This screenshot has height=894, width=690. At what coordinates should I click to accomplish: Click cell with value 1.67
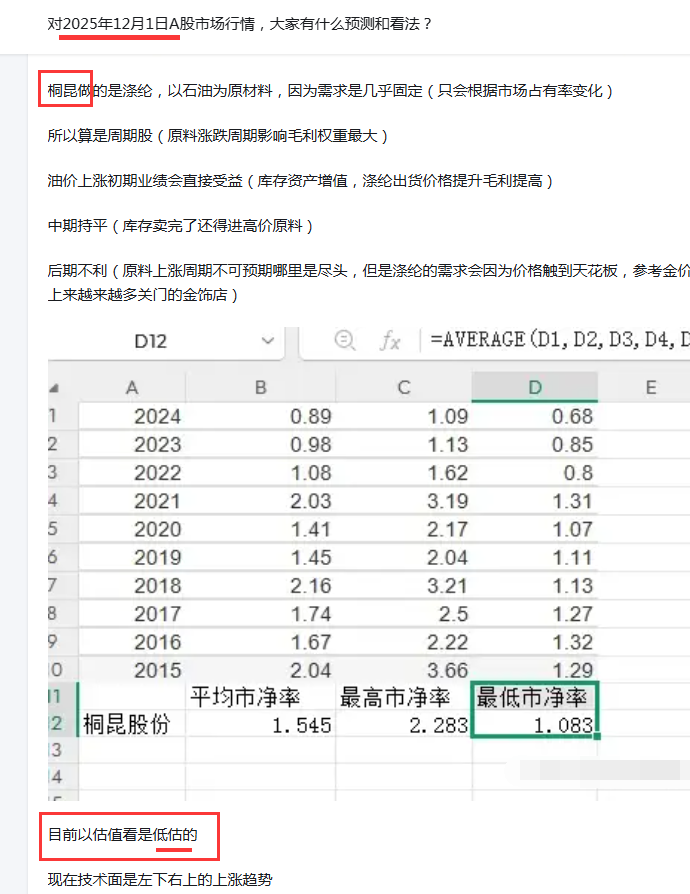click(x=261, y=642)
